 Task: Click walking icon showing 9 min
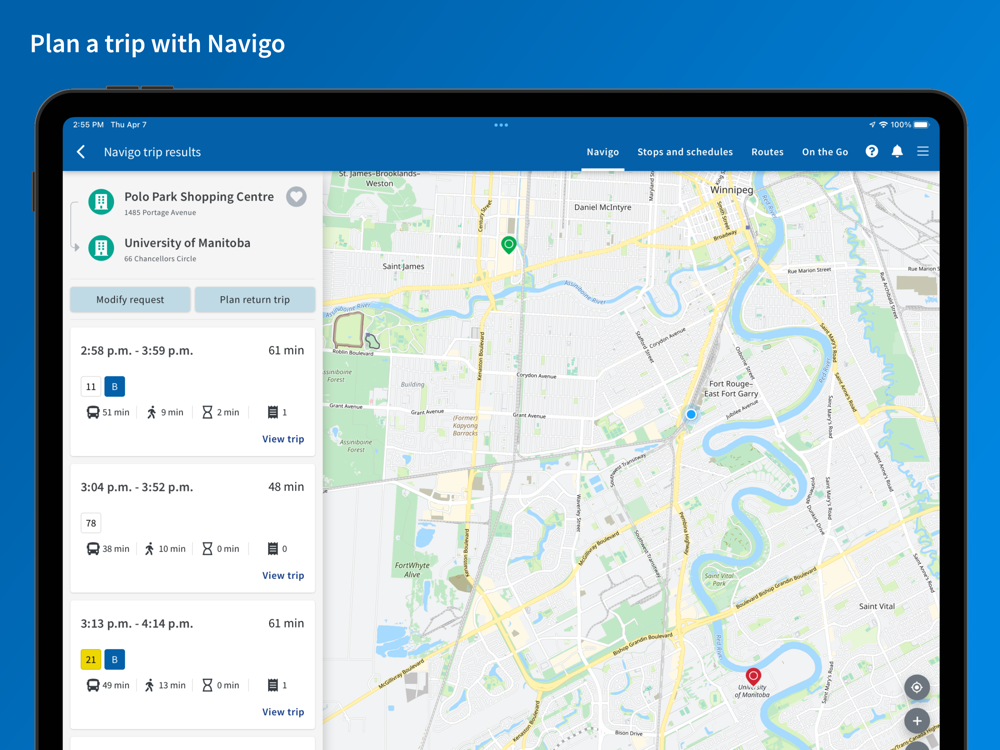(151, 413)
